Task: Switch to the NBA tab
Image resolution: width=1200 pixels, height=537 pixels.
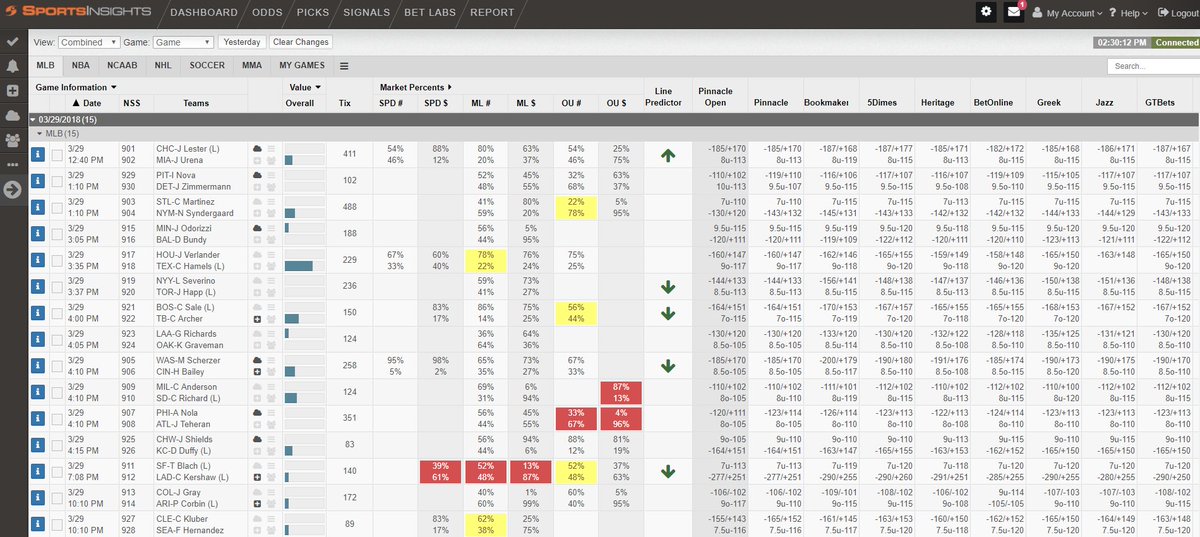Action: pyautogui.click(x=80, y=66)
